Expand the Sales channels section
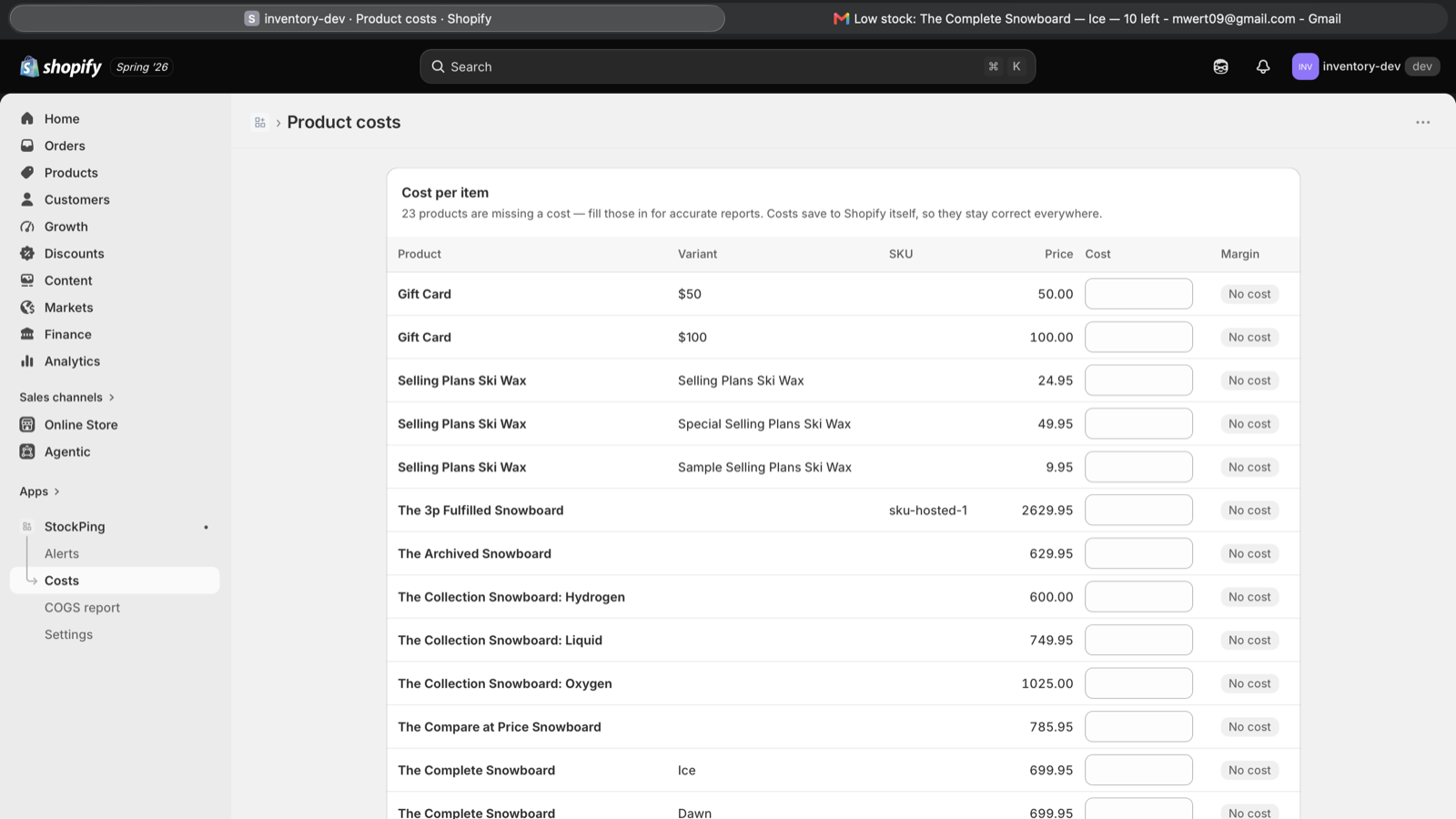The width and height of the screenshot is (1456, 819). [67, 397]
